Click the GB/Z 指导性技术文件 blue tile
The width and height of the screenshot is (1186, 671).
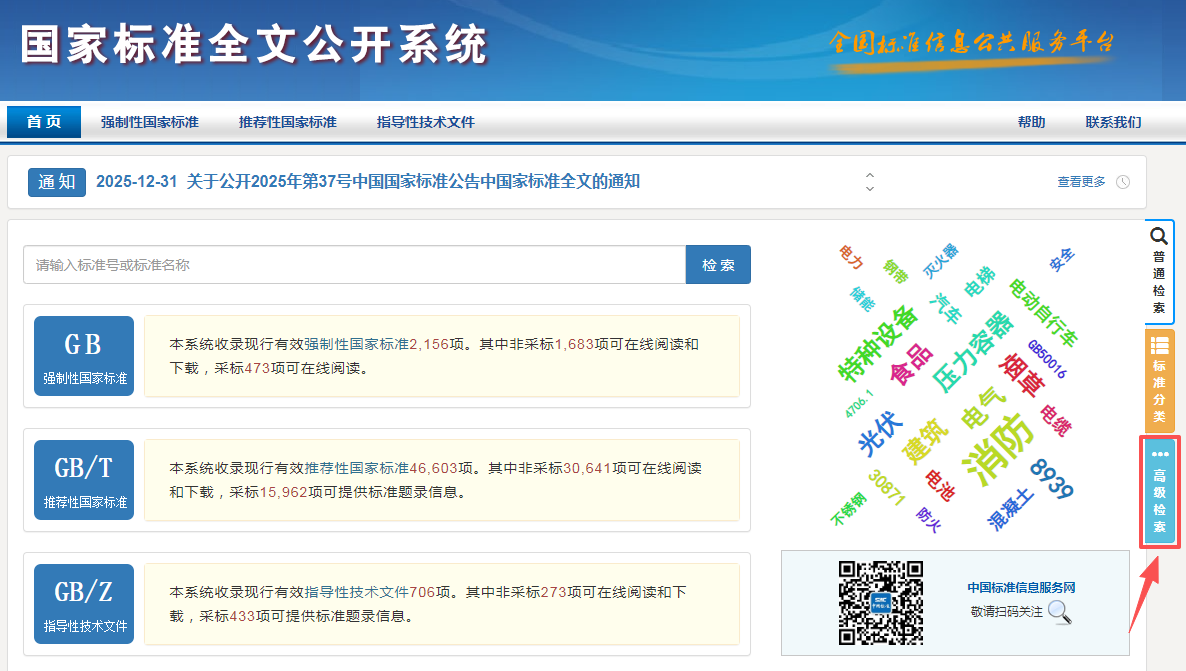[83, 604]
